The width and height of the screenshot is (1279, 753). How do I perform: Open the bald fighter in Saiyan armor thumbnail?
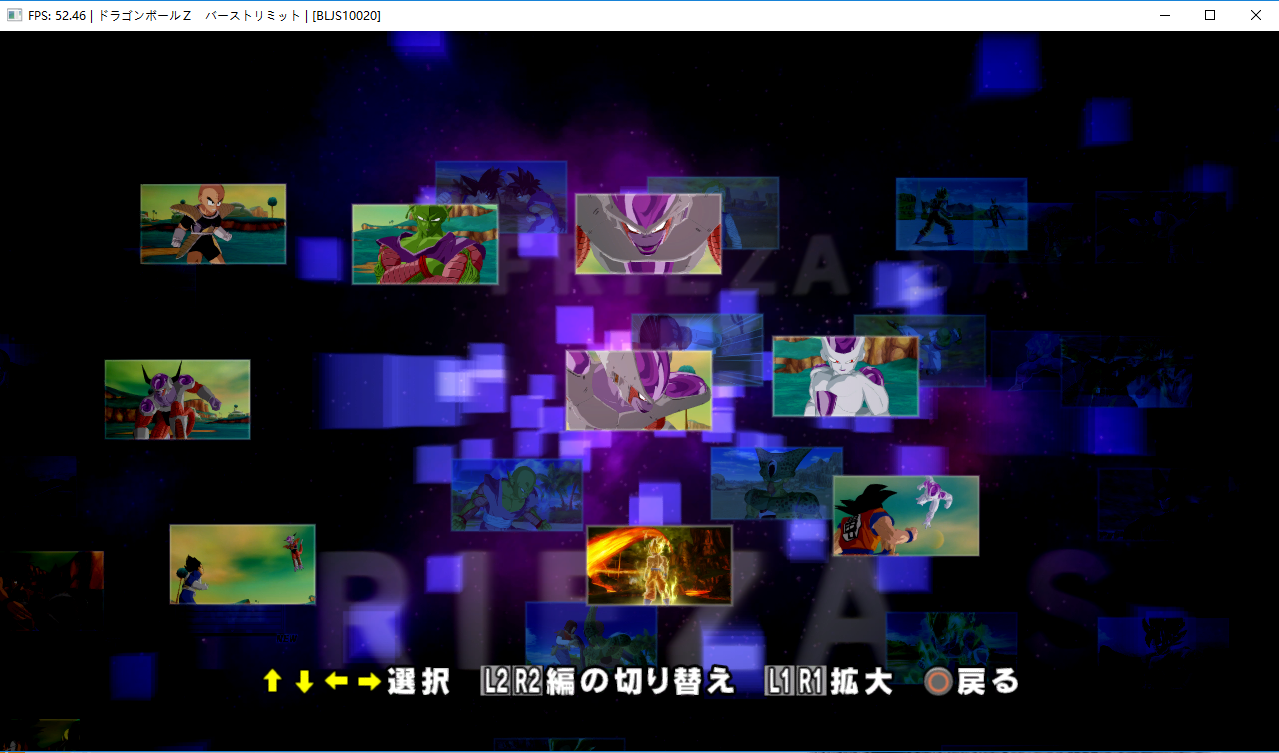[213, 224]
